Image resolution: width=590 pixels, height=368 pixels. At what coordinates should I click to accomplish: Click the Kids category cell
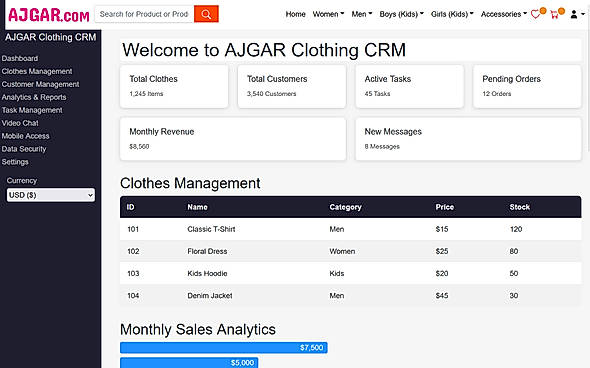tap(337, 274)
